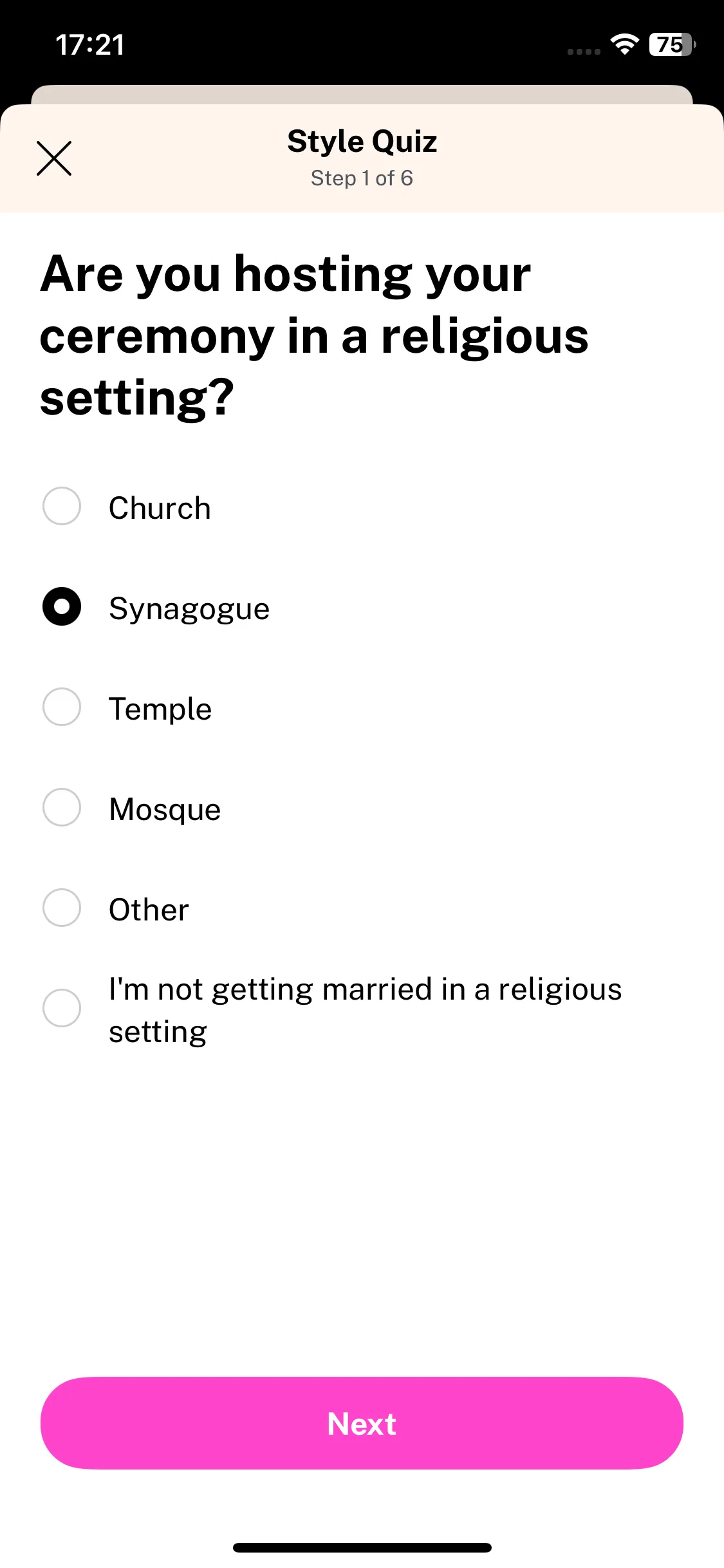The height and width of the screenshot is (1568, 724).
Task: Select the Church radio button
Action: coord(62,506)
